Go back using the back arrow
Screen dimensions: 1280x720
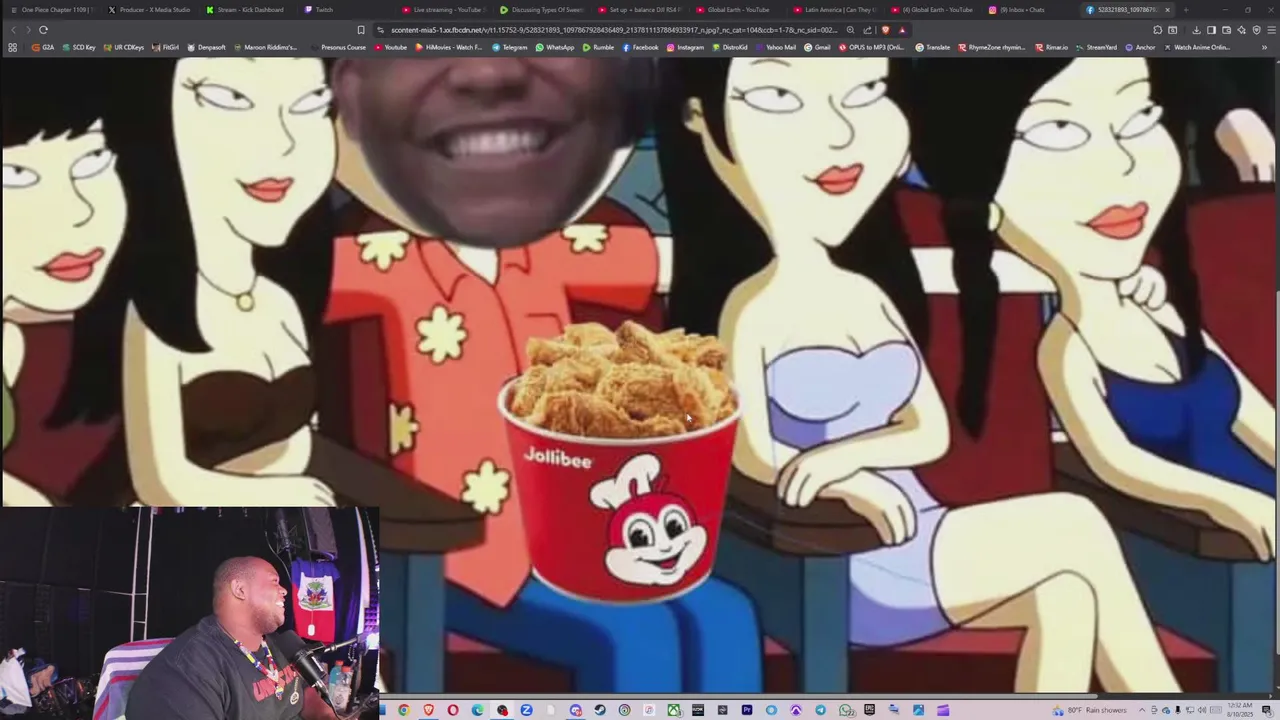click(x=13, y=30)
